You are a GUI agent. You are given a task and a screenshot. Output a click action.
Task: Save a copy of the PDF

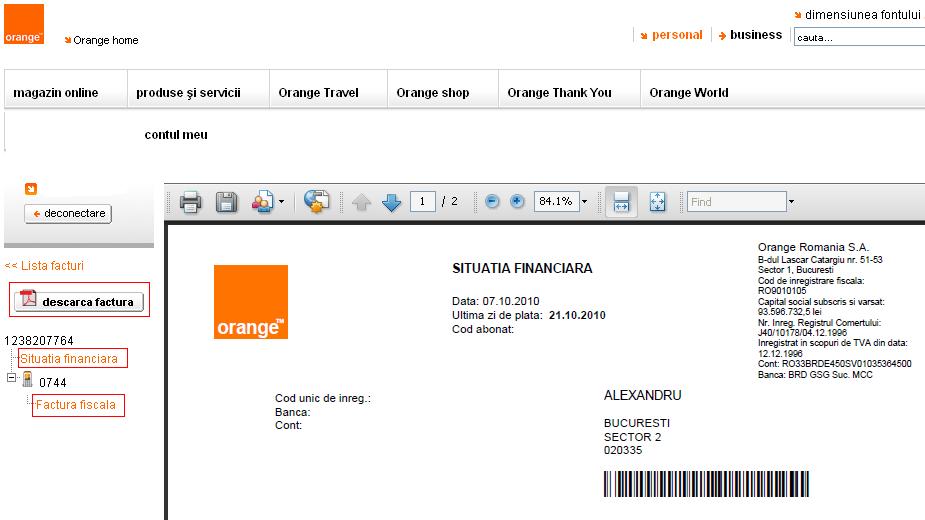[227, 202]
